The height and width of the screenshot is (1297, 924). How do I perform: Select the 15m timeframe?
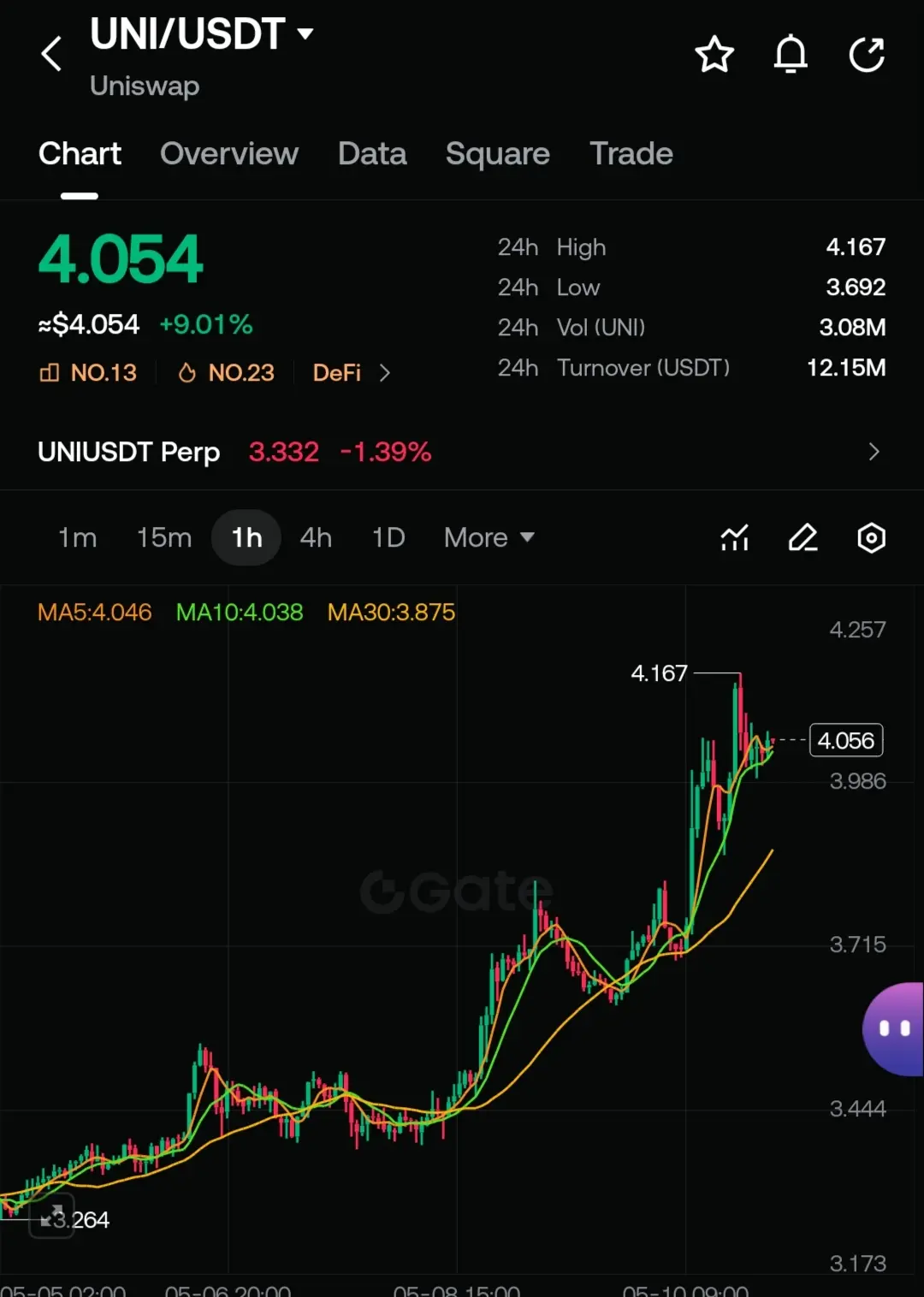164,537
